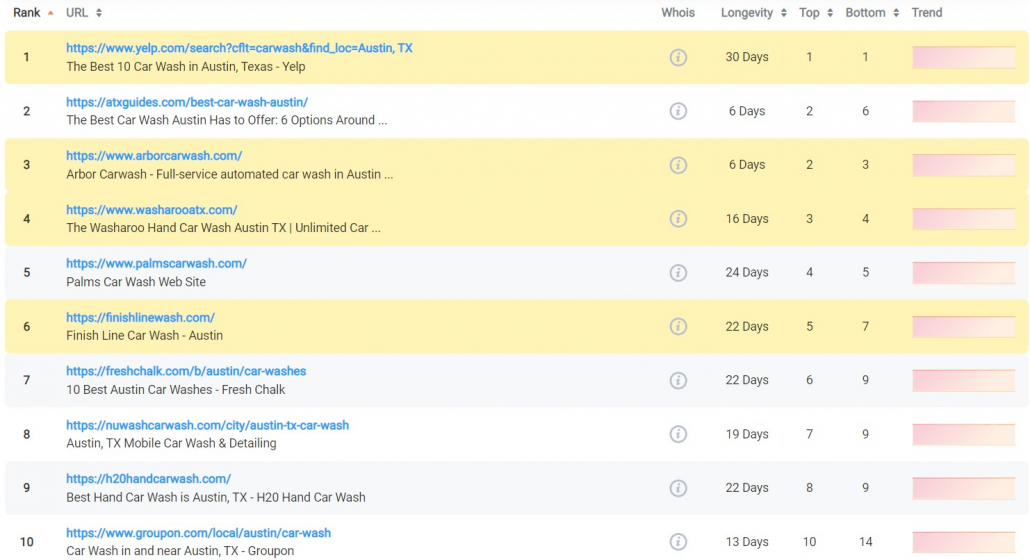Sort the table by the URL column
The height and width of the screenshot is (560, 1030).
click(83, 12)
